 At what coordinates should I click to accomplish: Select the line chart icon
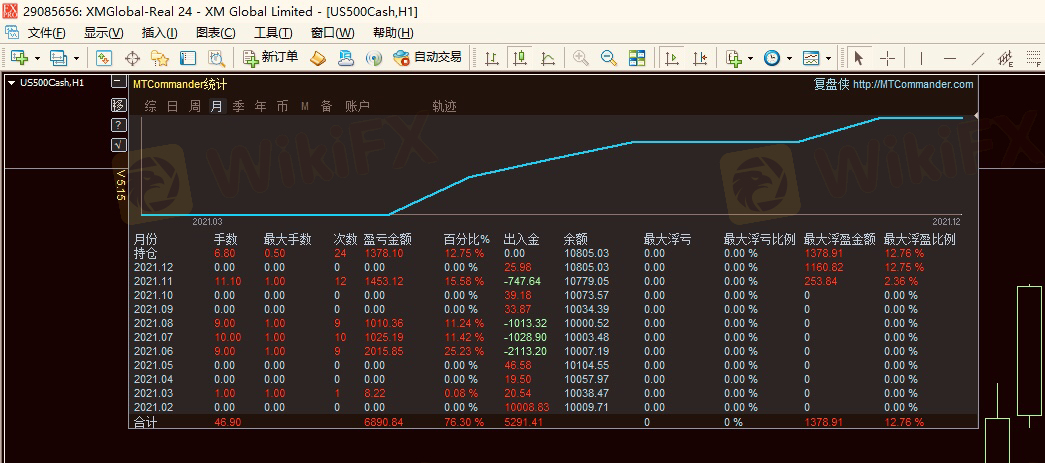click(547, 58)
